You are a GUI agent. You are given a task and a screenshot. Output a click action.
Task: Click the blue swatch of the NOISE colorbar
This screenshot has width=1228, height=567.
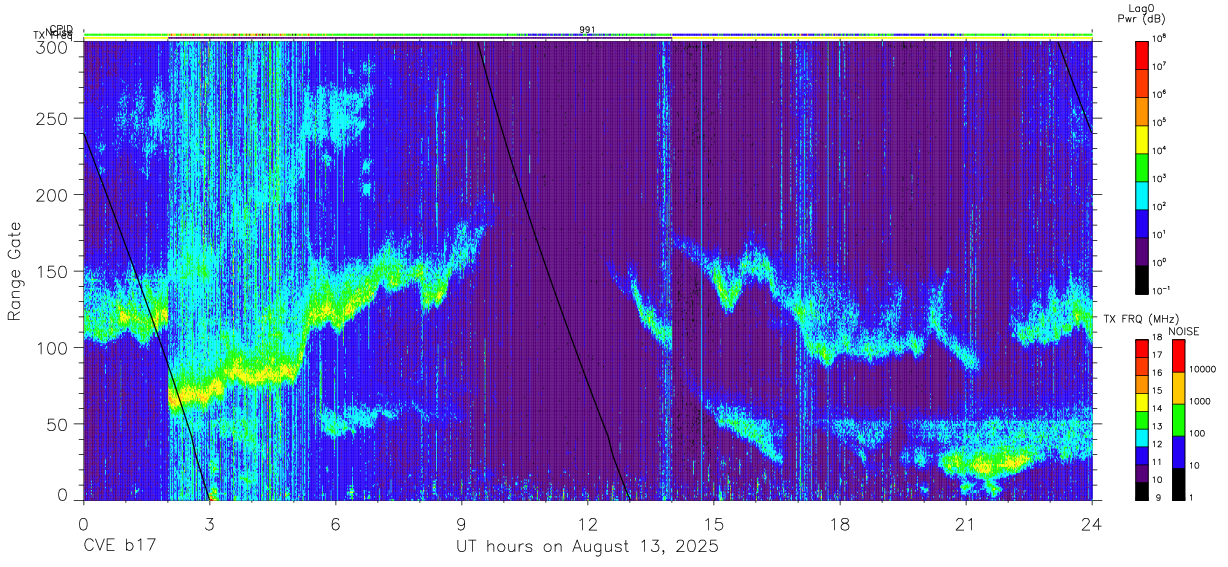pos(1178,452)
